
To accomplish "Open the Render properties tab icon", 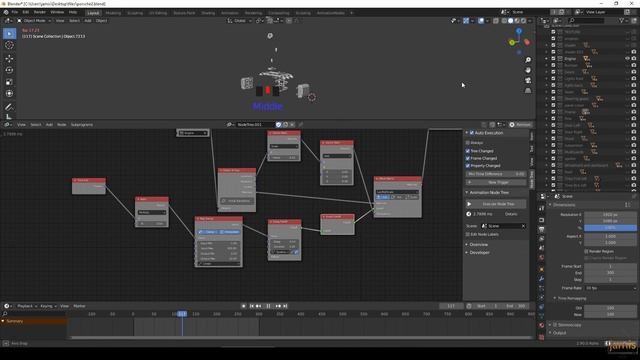I will click(542, 220).
